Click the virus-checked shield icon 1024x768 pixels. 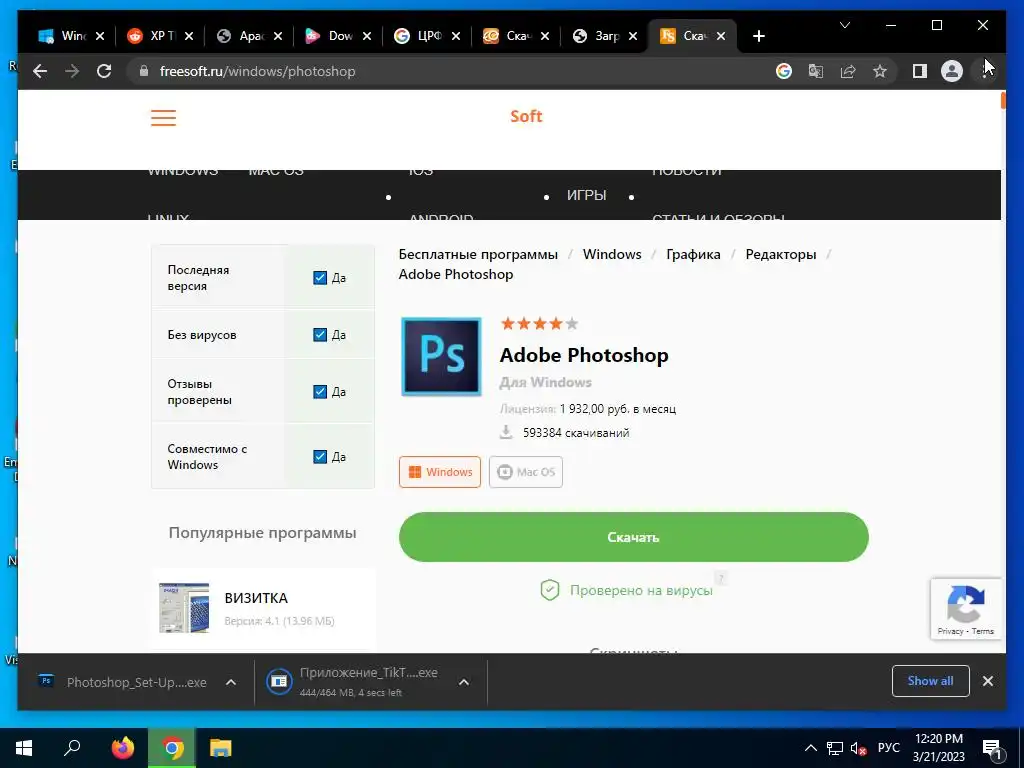pyautogui.click(x=550, y=590)
